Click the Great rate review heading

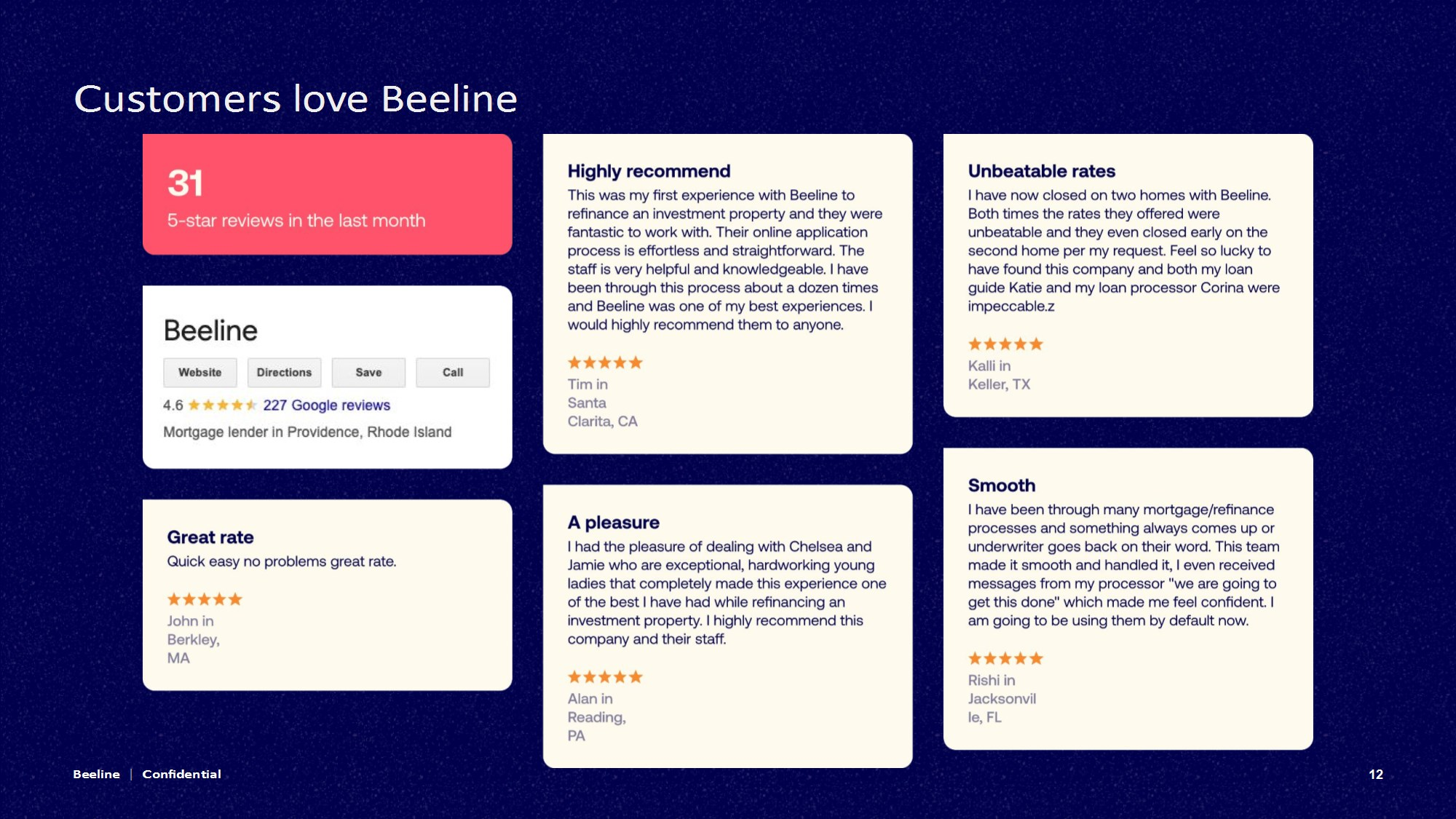210,537
